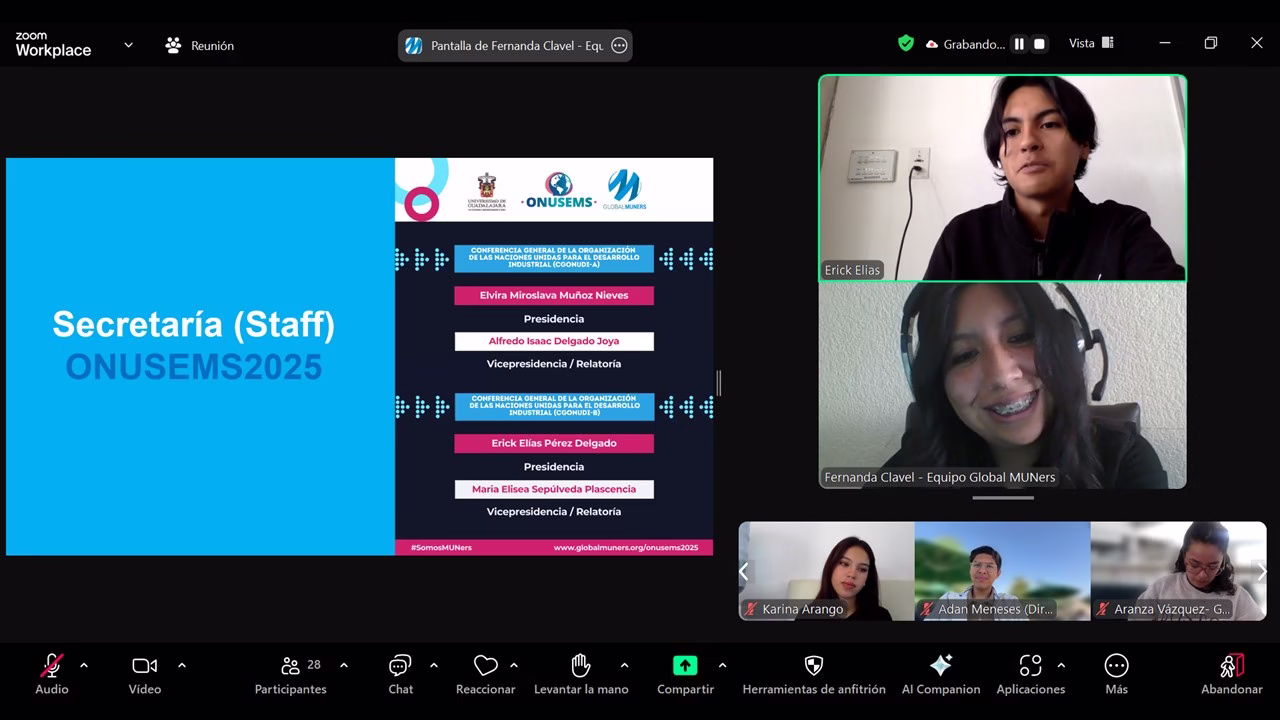Expand audio options arrow next to Audio
Screen dimensions: 1280x720
point(84,665)
